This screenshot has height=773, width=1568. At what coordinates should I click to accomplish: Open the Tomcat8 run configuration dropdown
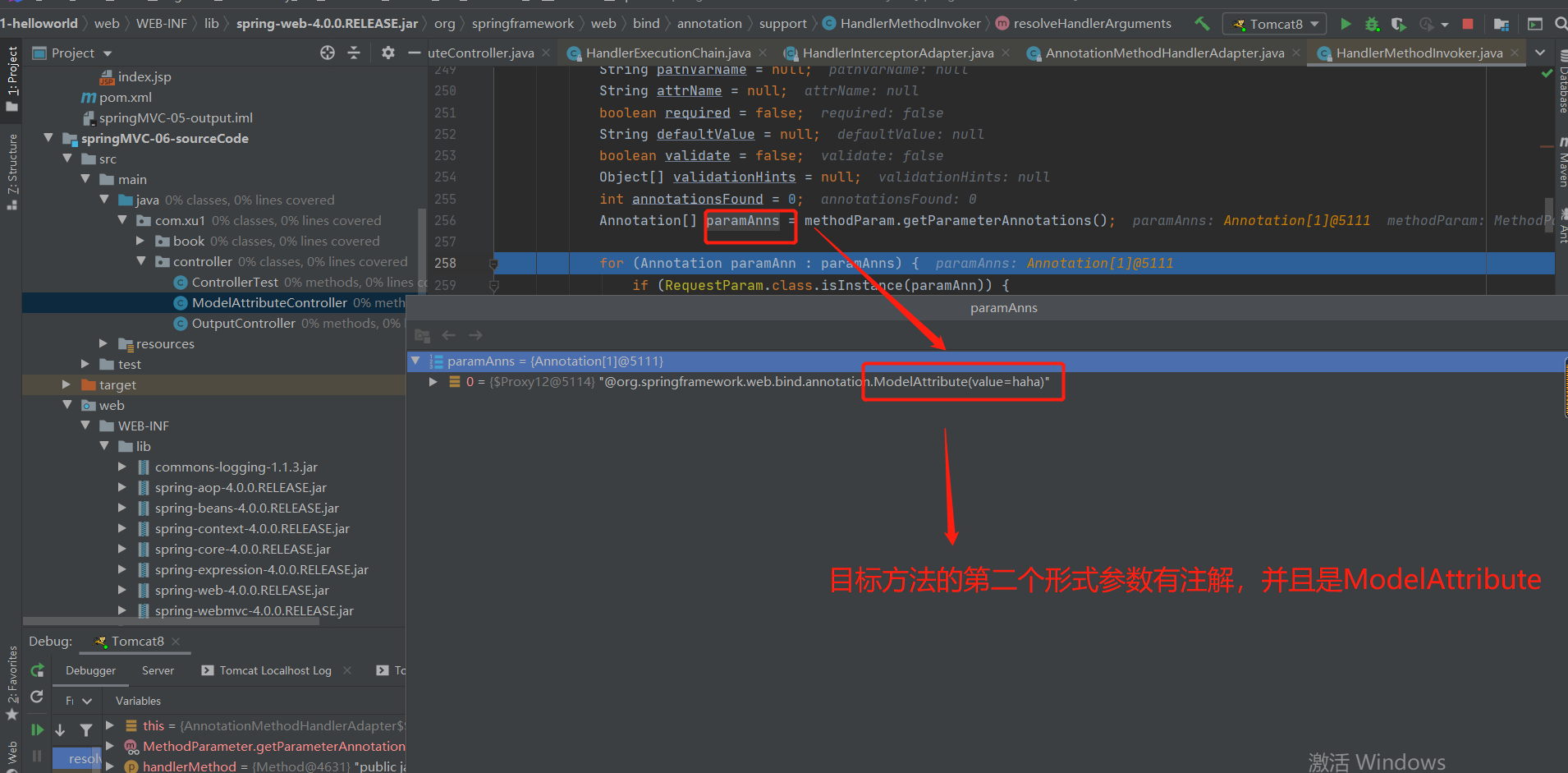[1274, 24]
